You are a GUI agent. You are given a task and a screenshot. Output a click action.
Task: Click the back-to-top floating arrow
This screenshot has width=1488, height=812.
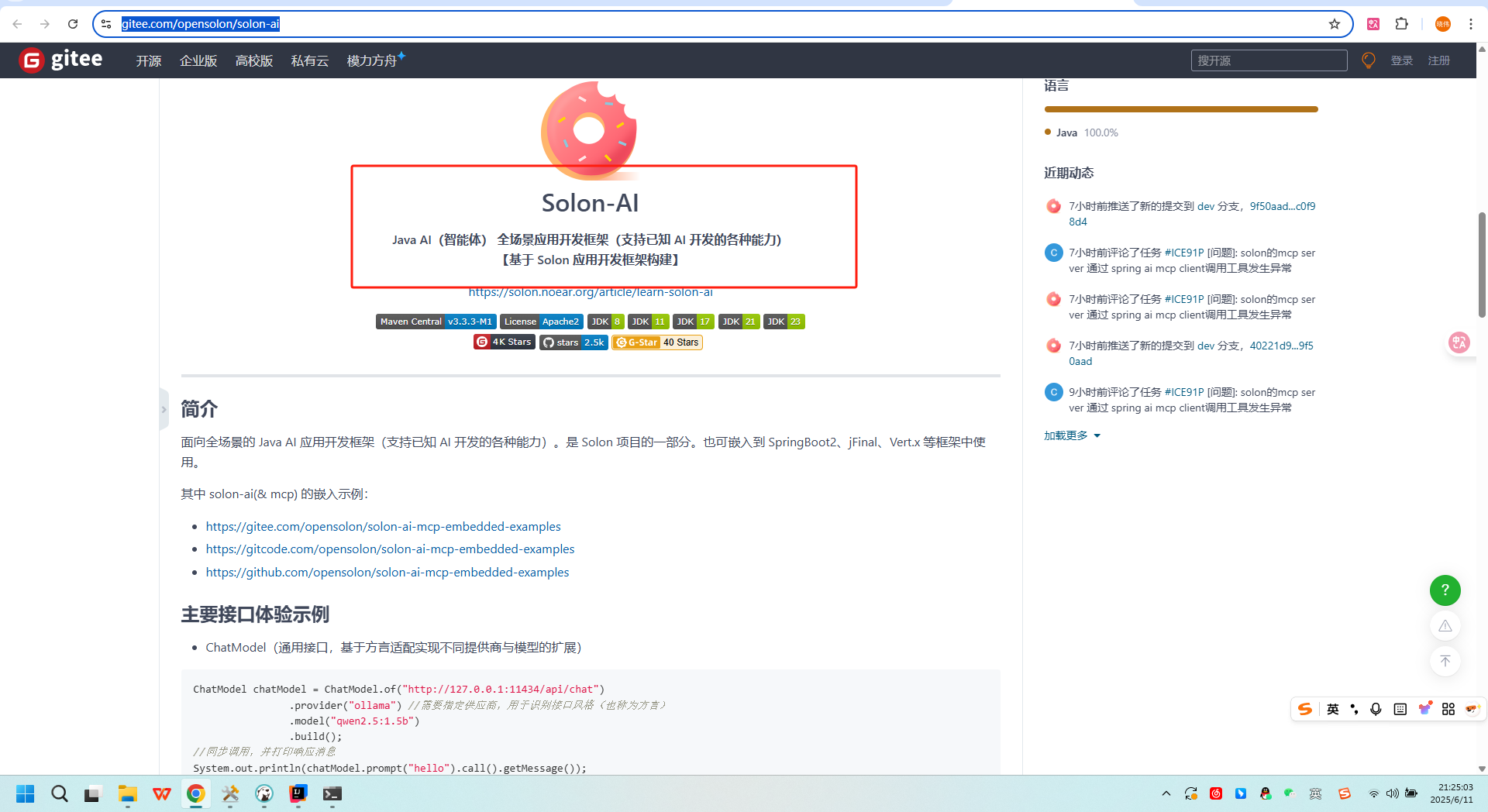point(1445,661)
